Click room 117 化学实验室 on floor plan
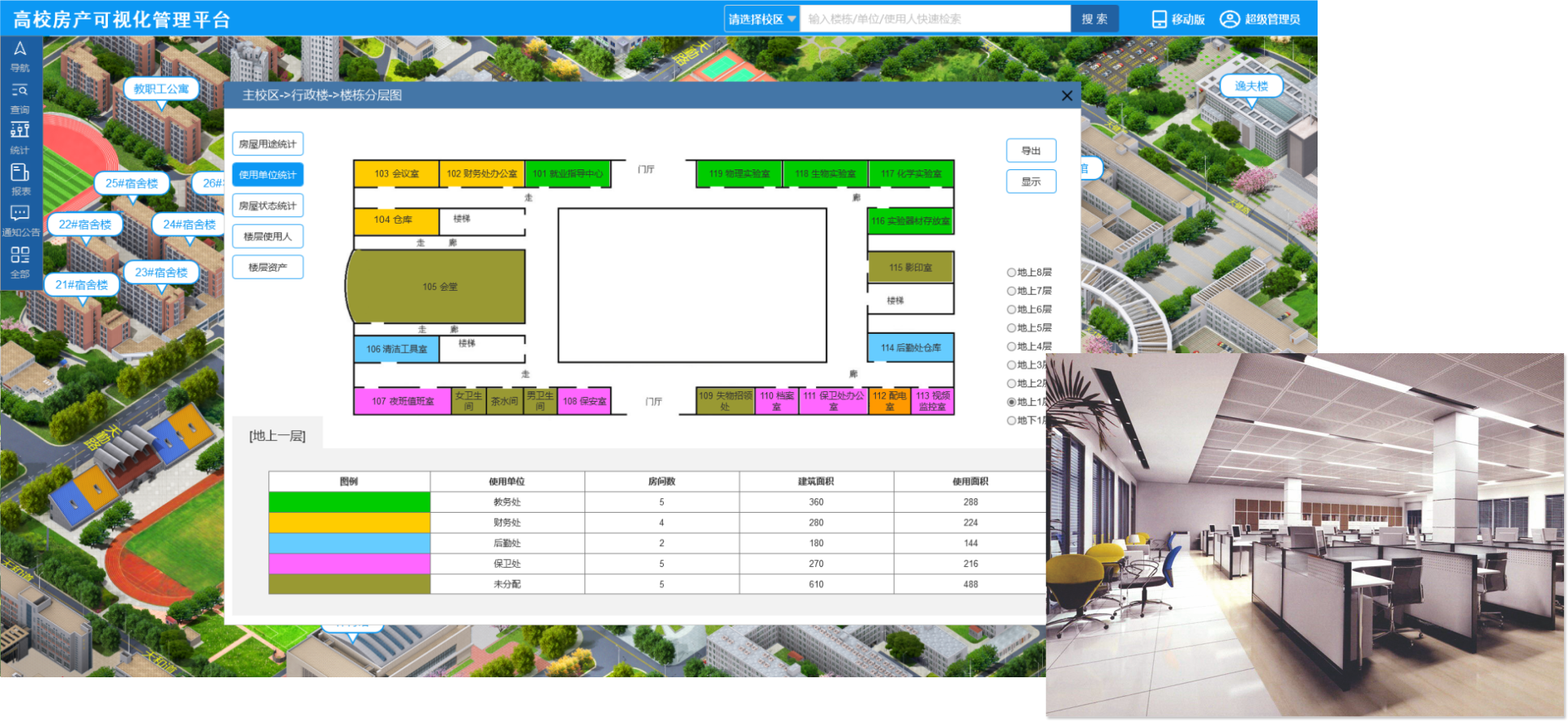Viewport: 1568px width, 721px height. coord(911,173)
